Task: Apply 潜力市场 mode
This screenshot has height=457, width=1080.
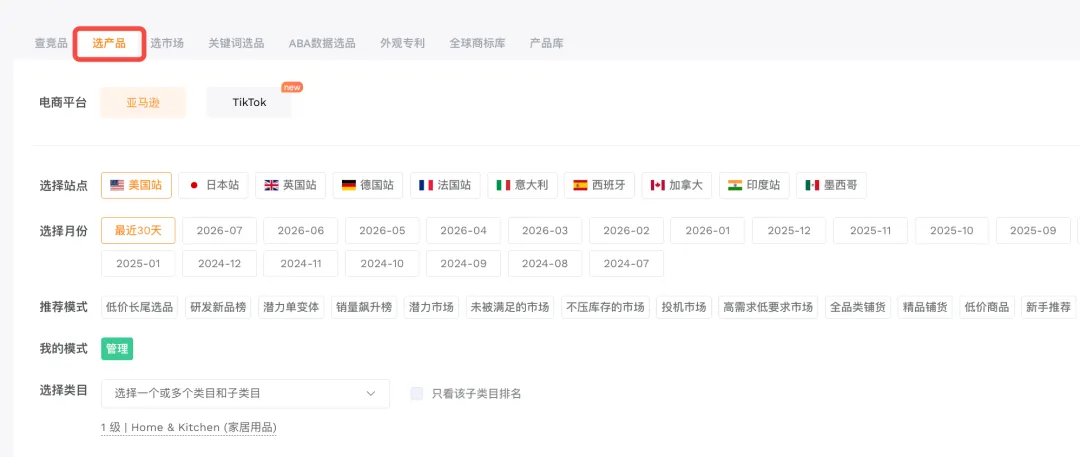Action: [432, 307]
